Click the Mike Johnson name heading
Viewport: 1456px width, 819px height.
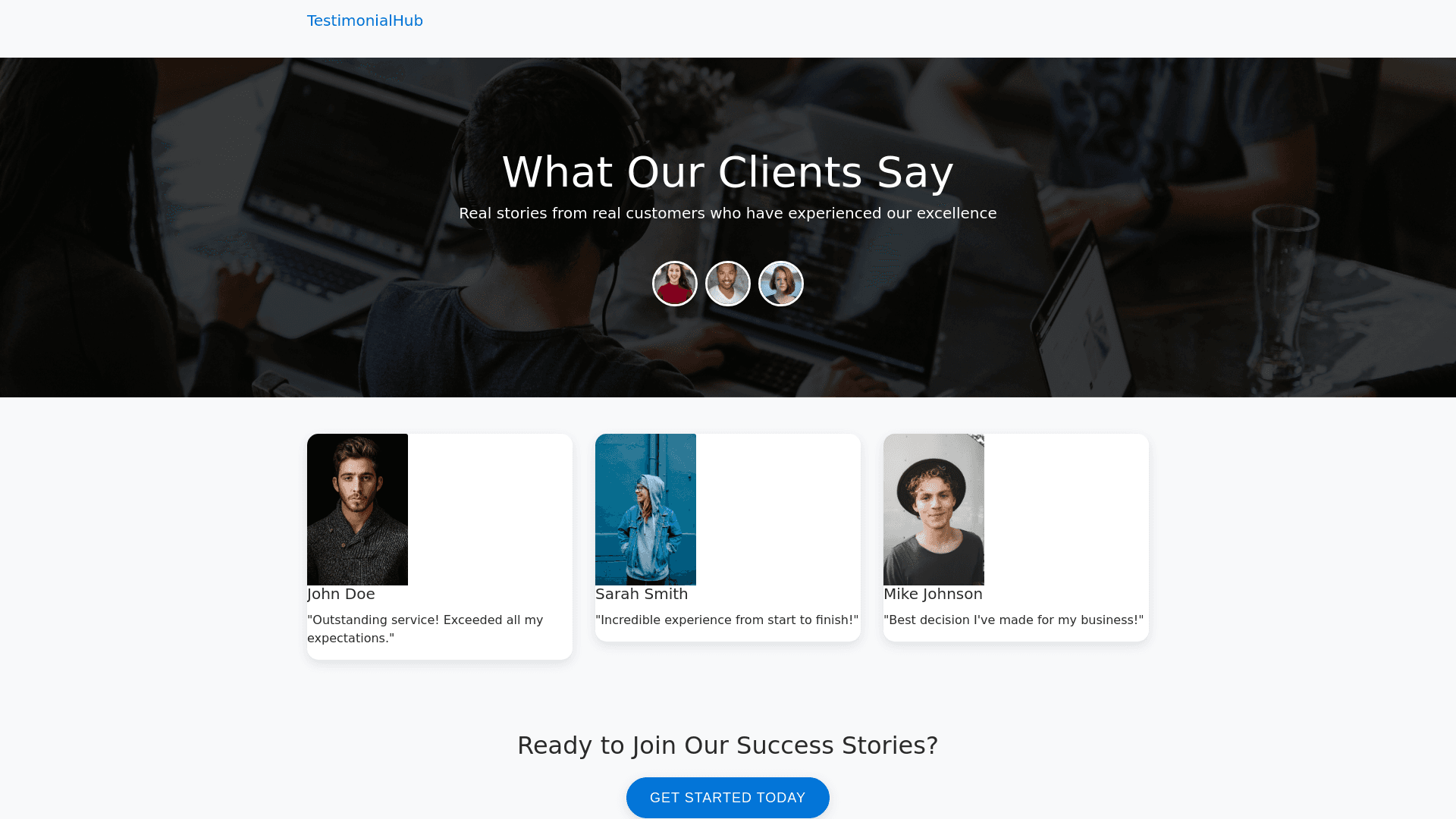pyautogui.click(x=933, y=594)
